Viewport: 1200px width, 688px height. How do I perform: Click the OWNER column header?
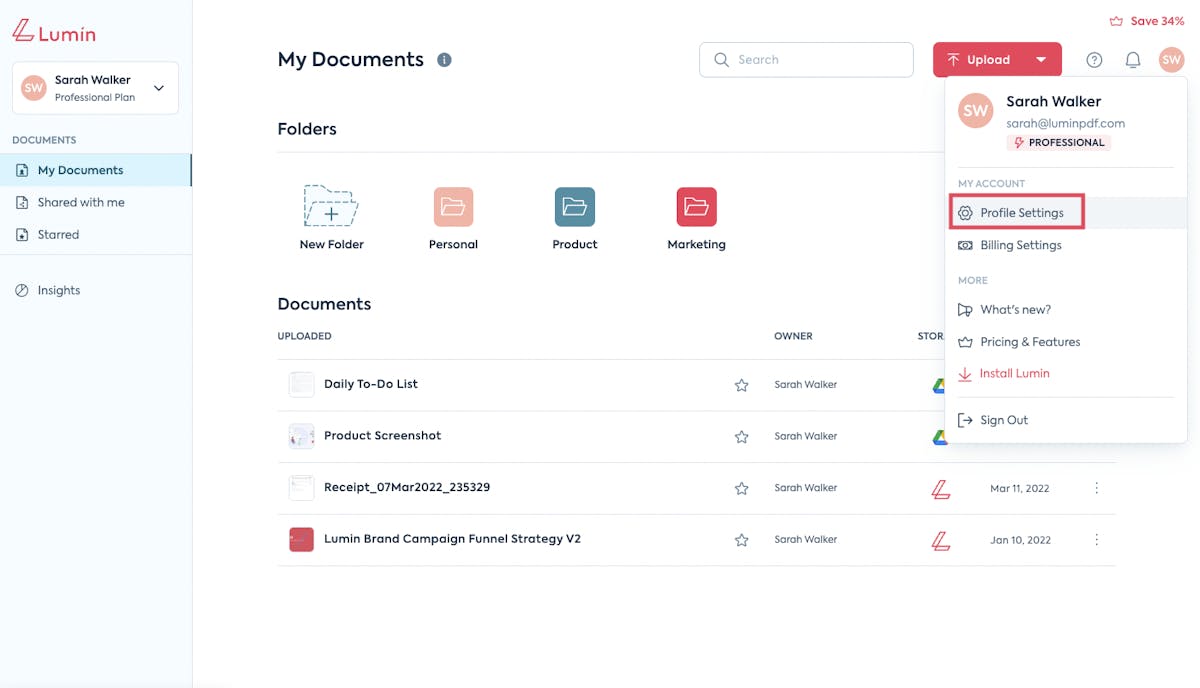click(x=793, y=336)
